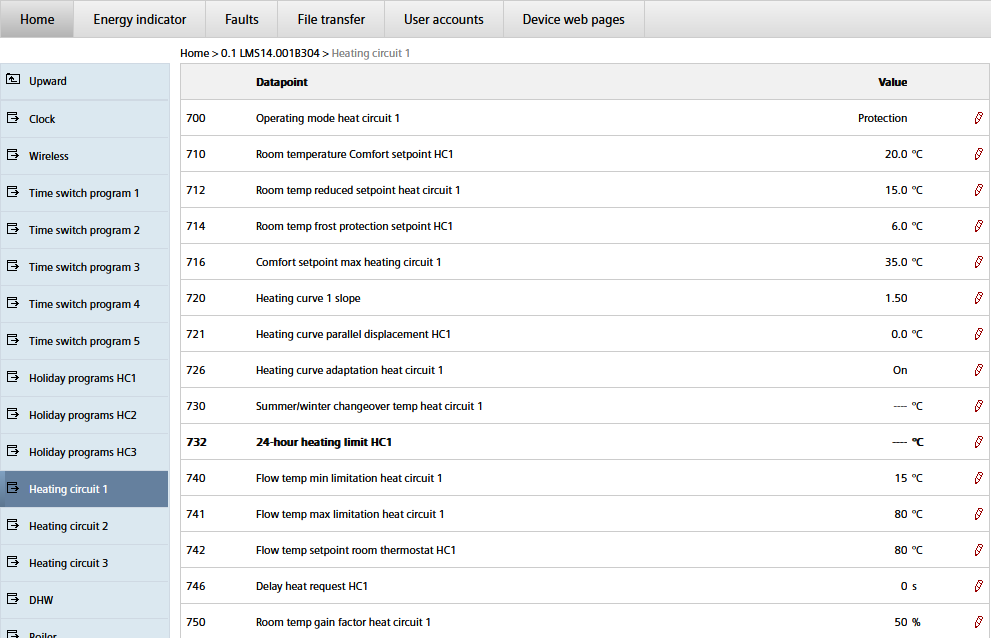Click Home link in breadcrumb
Screen dimensions: 991x638
(x=194, y=53)
